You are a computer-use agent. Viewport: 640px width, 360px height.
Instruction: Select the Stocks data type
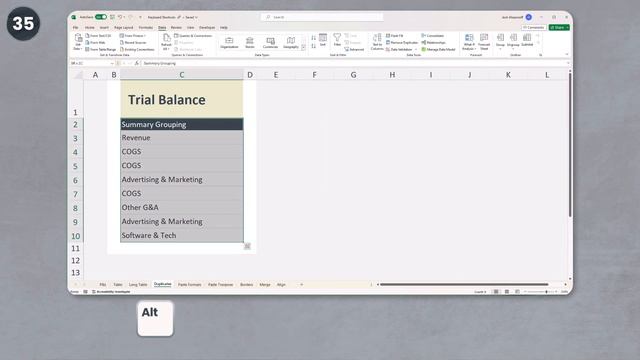[250, 42]
